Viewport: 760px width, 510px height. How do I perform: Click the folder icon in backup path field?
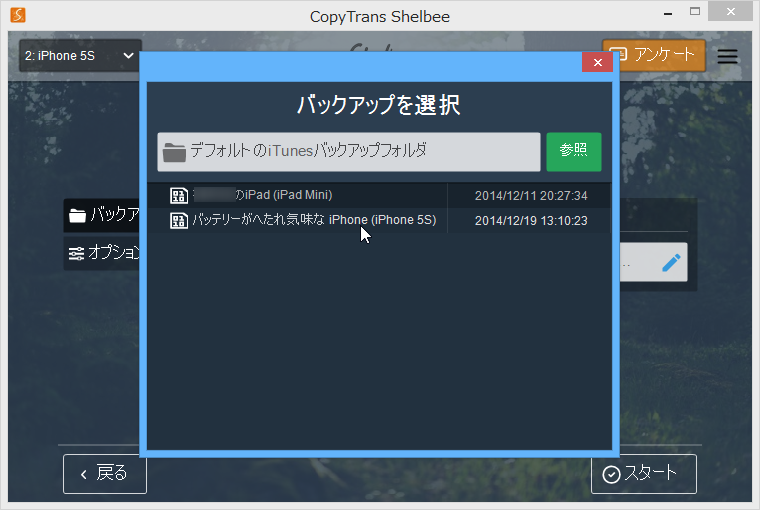click(174, 152)
